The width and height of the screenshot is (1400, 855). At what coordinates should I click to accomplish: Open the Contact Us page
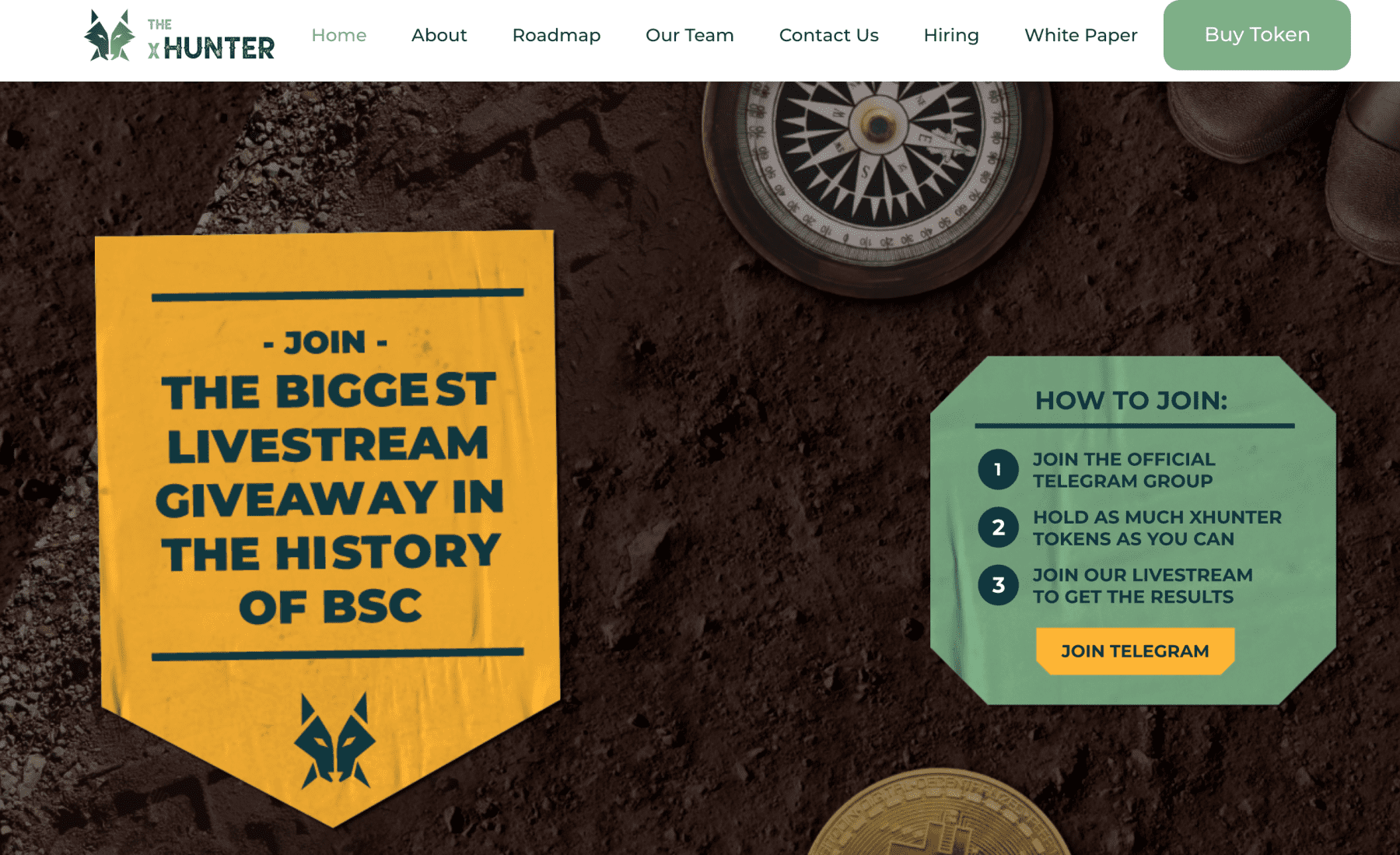[828, 35]
